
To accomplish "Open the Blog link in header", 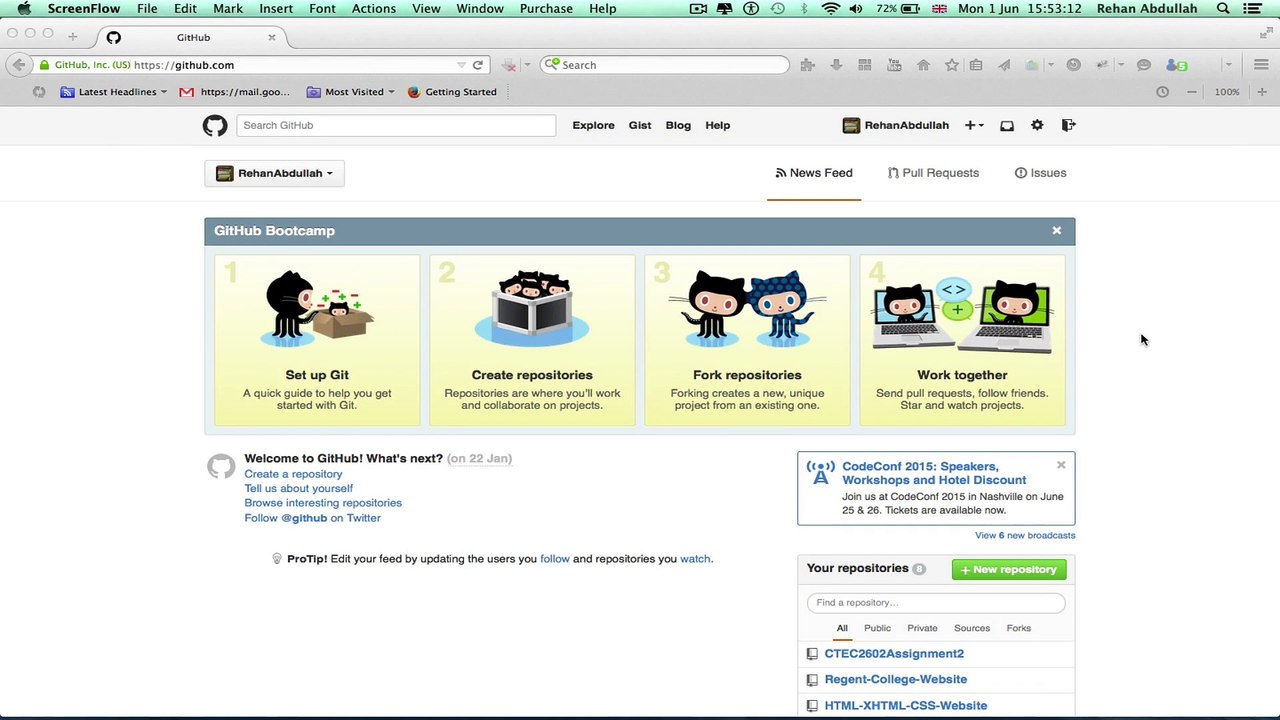I will [x=678, y=125].
